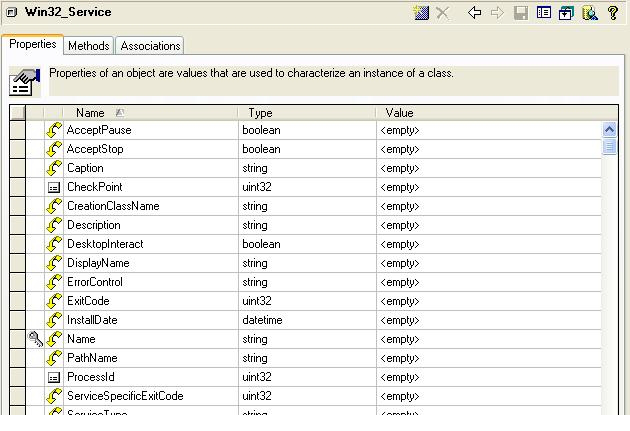
Task: Click the local property icon beside CheckPoint
Action: pyautogui.click(x=54, y=187)
